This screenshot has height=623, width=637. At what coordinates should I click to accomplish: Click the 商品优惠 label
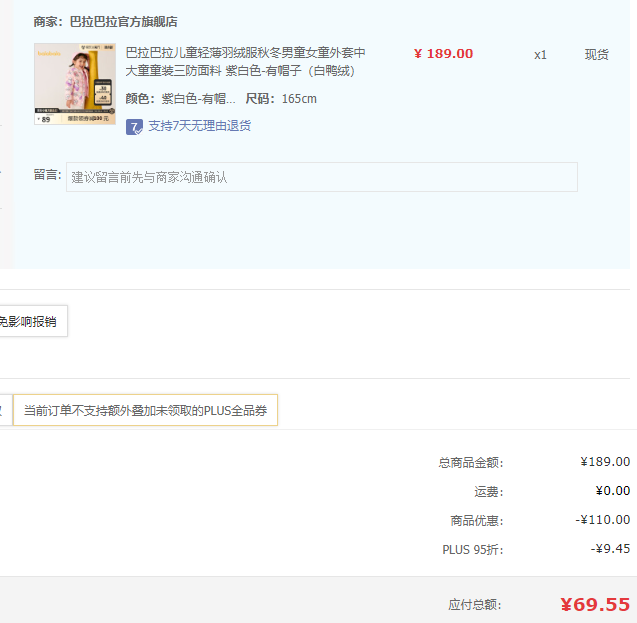[x=477, y=521]
